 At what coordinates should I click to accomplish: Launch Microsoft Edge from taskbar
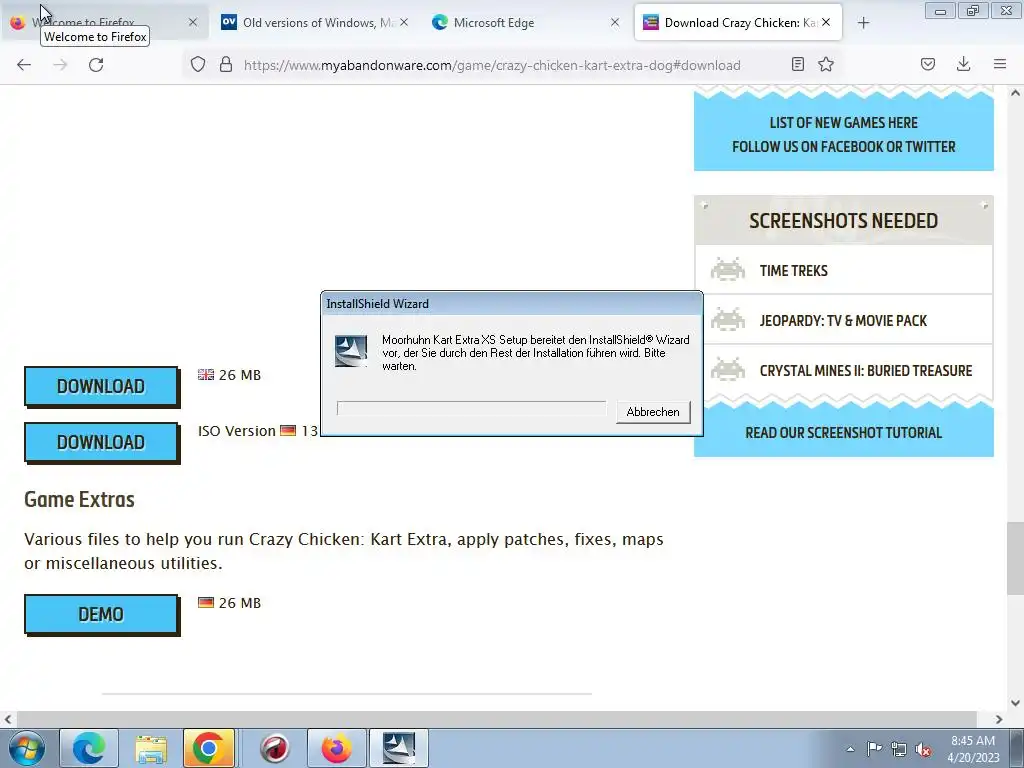click(89, 748)
